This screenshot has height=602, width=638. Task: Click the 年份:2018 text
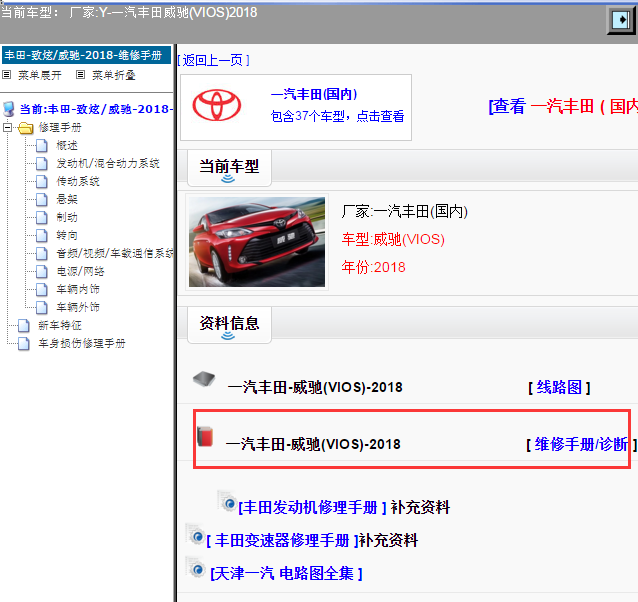374,267
